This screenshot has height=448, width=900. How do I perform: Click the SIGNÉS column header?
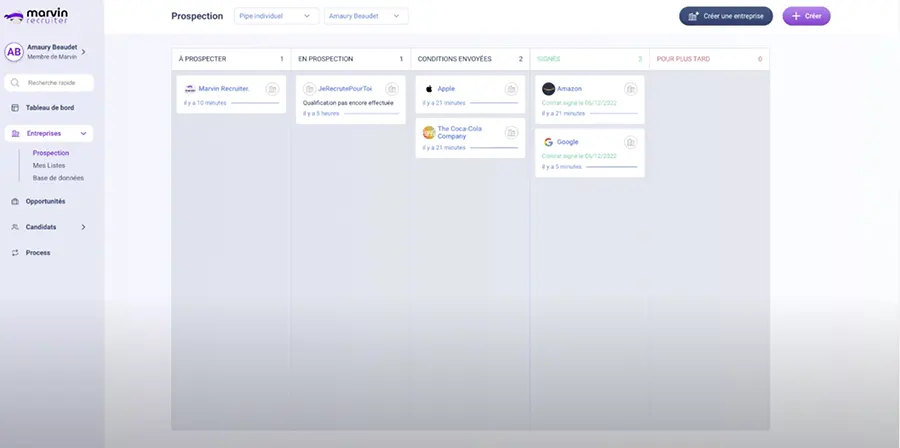pyautogui.click(x=589, y=59)
